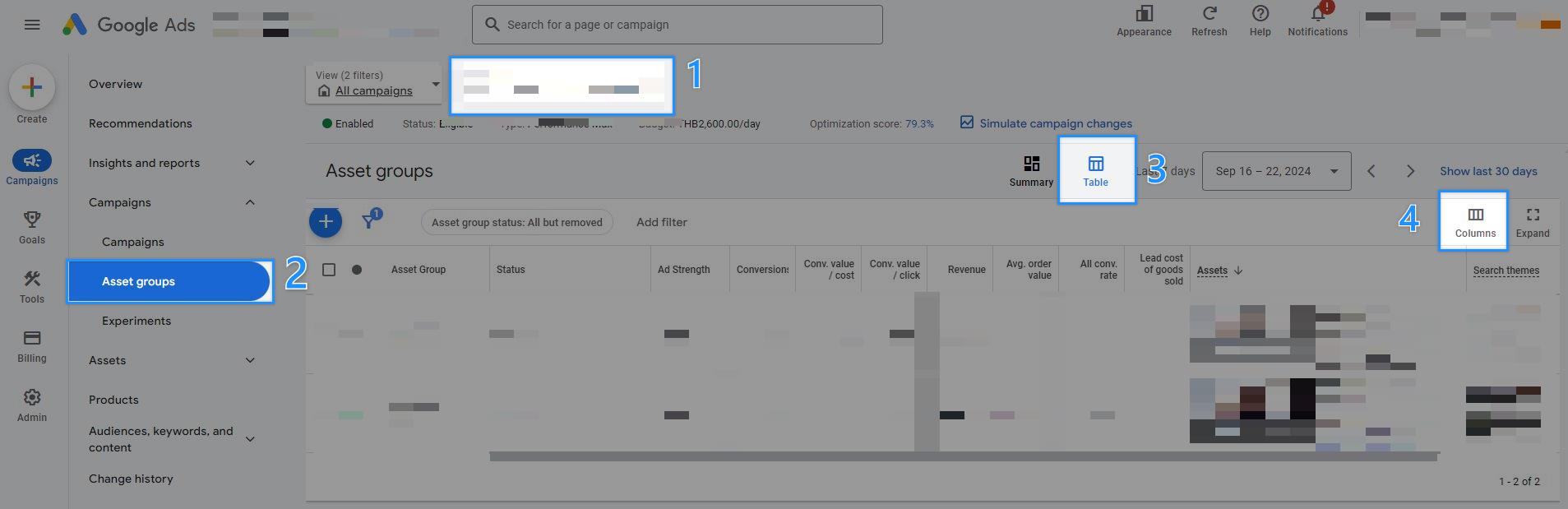Screen dimensions: 1568x509
Task: Click the Conv. value / cost header
Action: point(829,270)
